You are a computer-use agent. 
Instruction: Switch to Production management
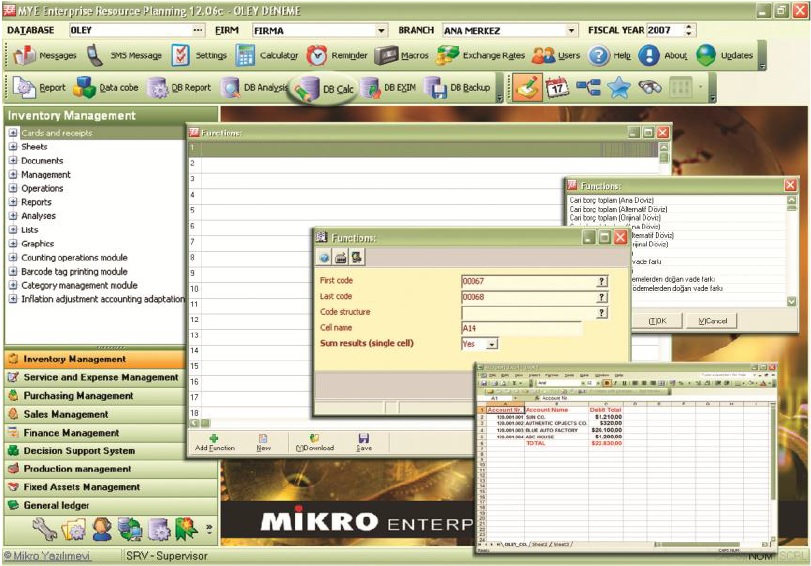111,469
